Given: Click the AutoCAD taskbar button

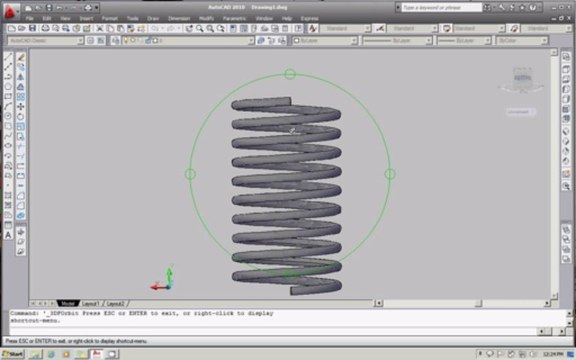Looking at the screenshot, I should coord(96,354).
